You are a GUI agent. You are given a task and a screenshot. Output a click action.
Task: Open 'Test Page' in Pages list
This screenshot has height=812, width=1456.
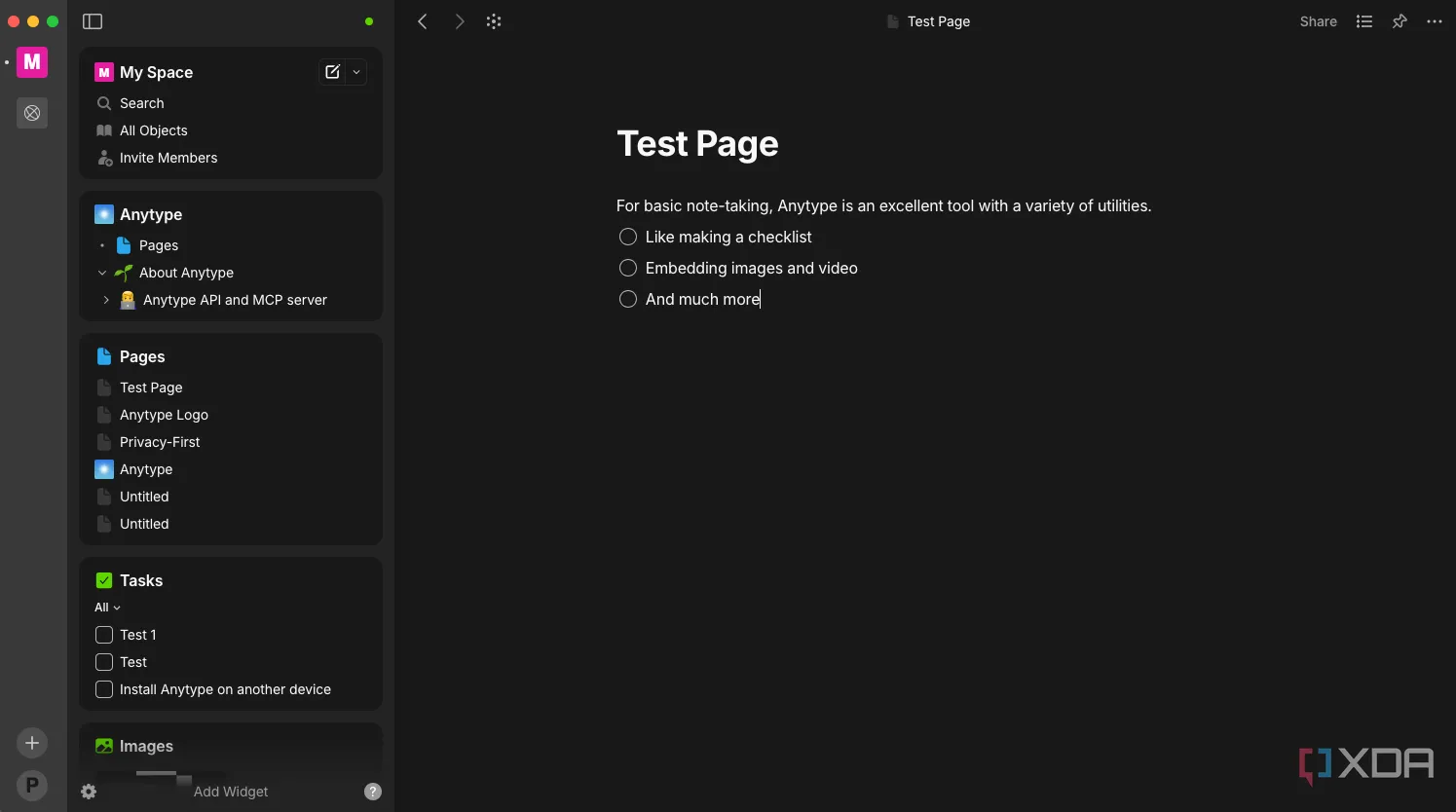coord(151,388)
